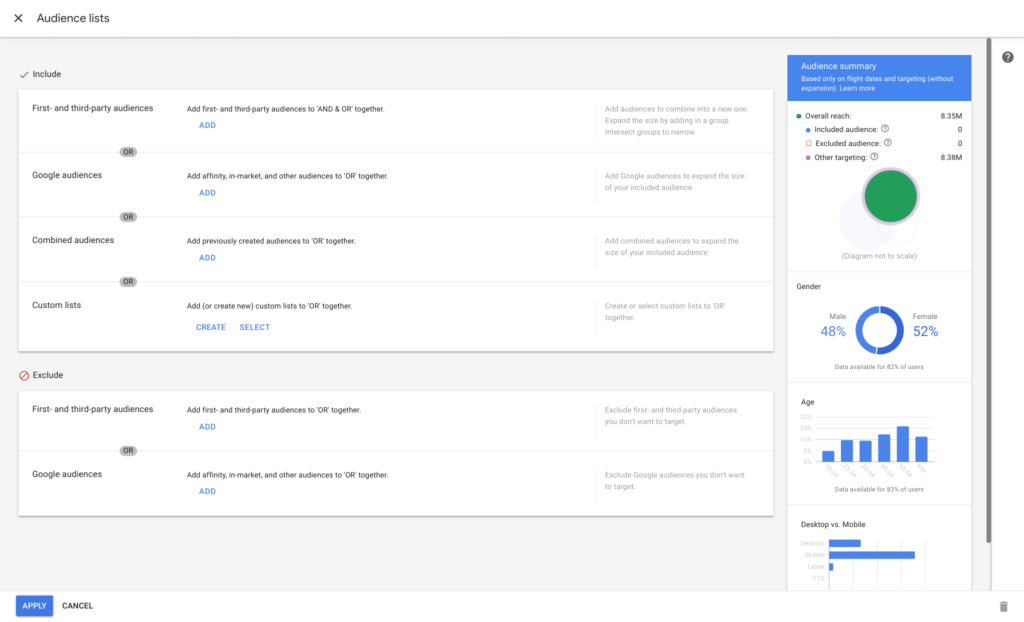Click the Include section checkmark icon
The image size is (1024, 622).
click(24, 75)
